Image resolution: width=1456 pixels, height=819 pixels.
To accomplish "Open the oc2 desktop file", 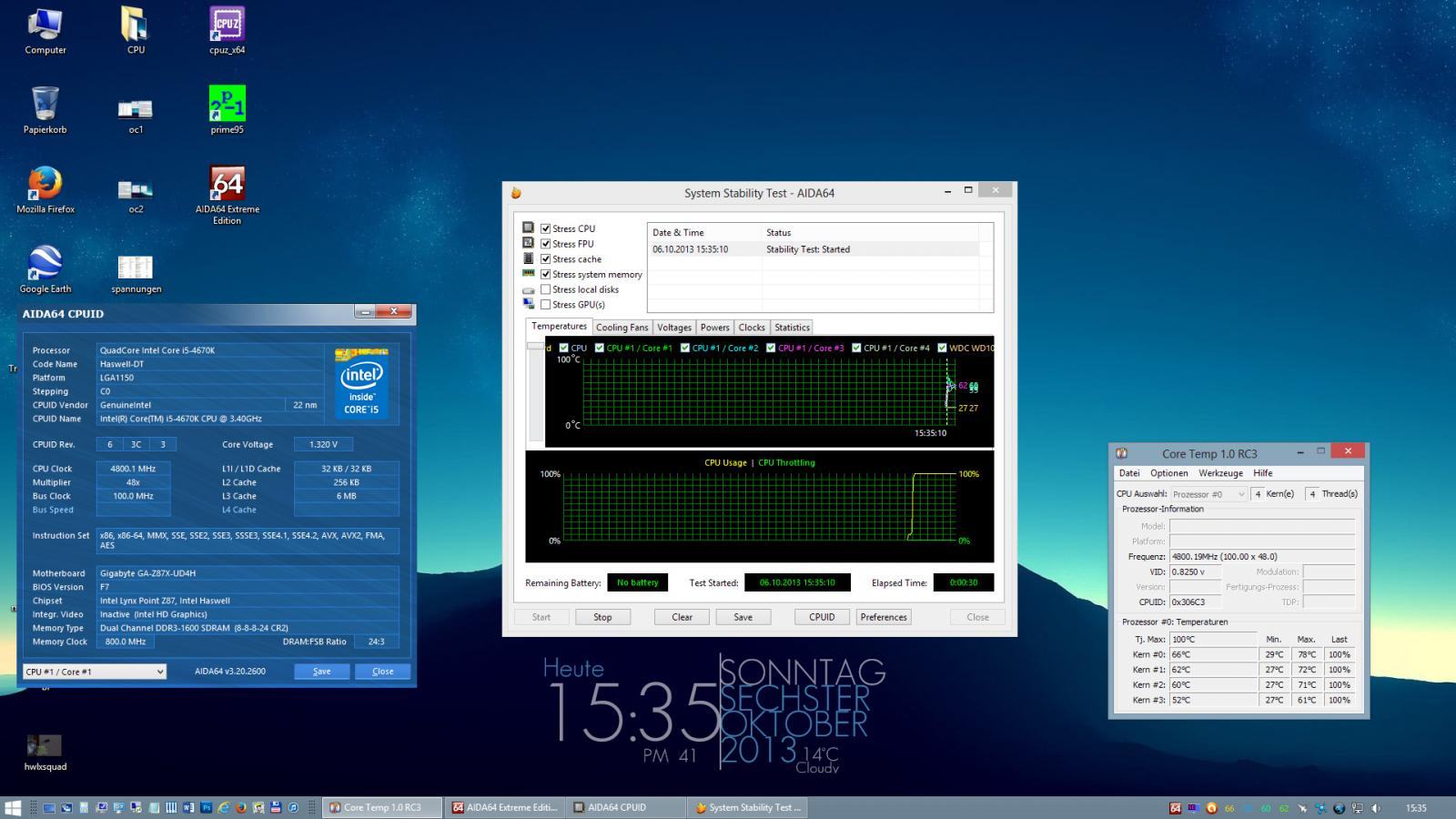I will [x=136, y=195].
